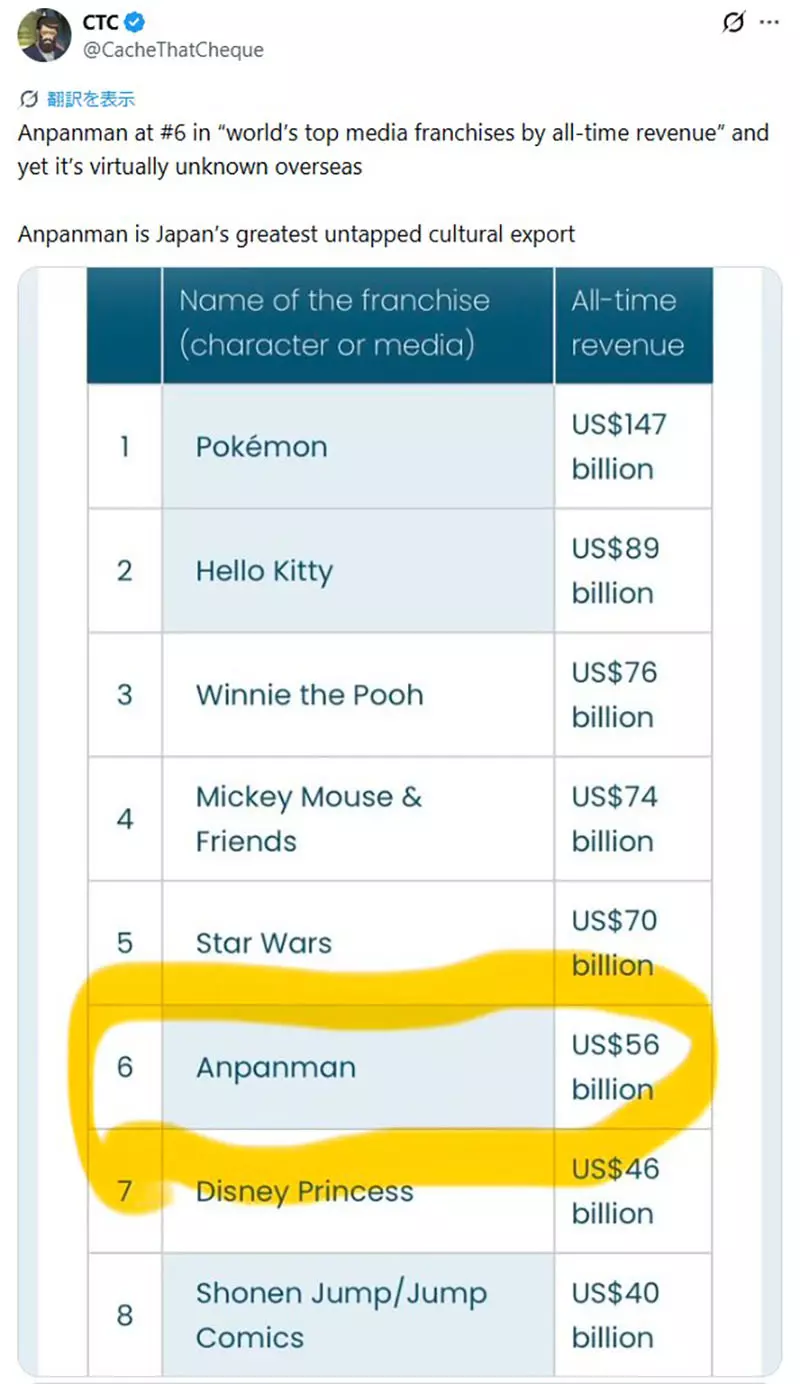The image size is (800, 1384).
Task: Click the 'Name of the franchise' header cell
Action: tap(334, 322)
